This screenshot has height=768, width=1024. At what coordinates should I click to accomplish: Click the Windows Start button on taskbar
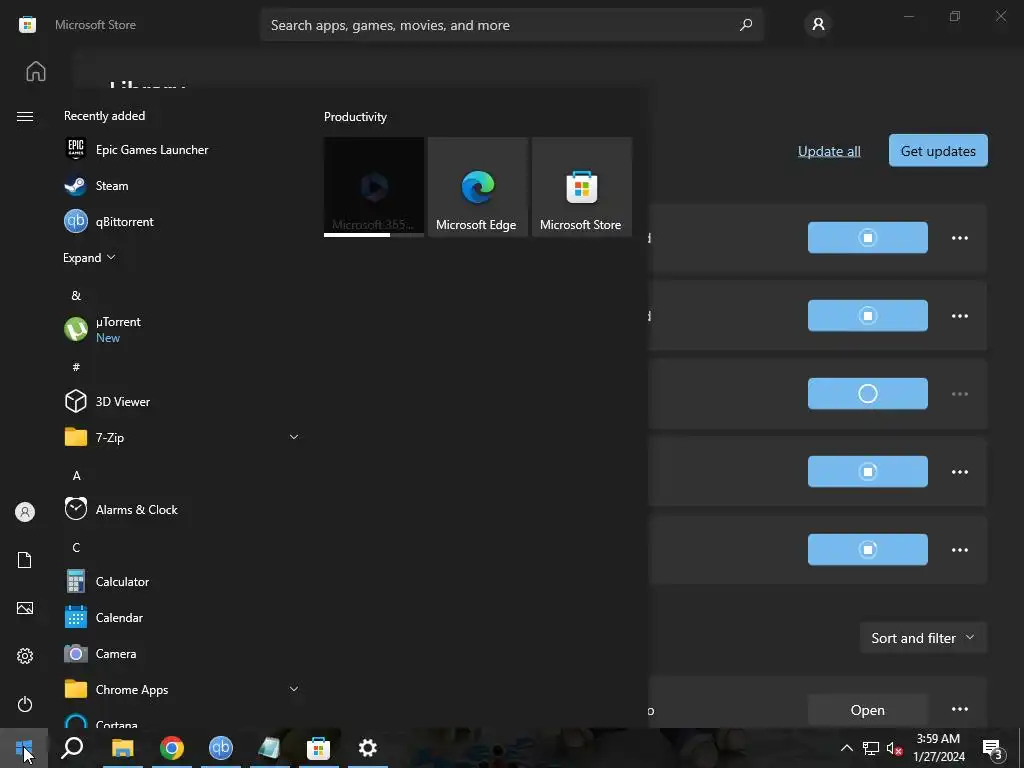[x=24, y=748]
